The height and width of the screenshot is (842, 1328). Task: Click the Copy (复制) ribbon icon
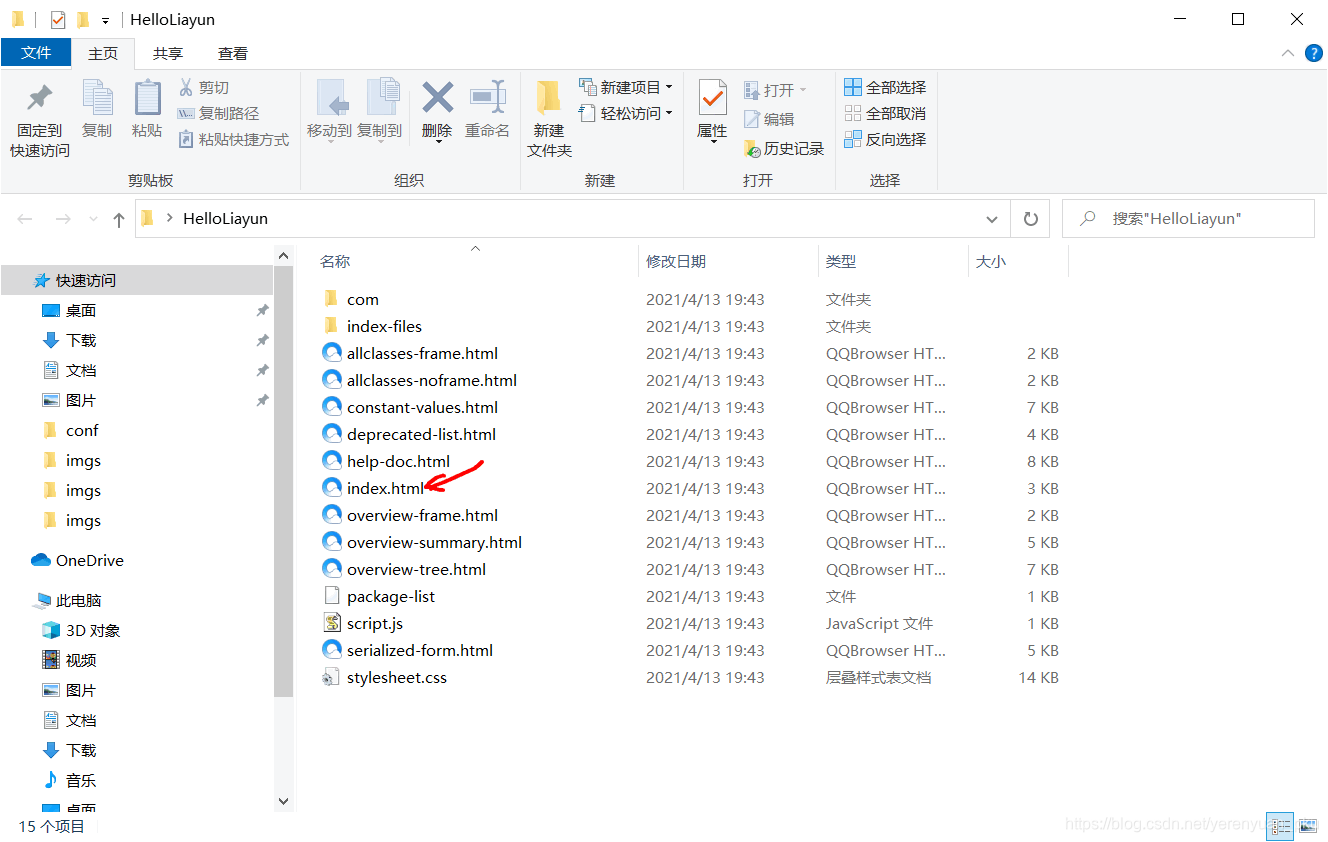pos(97,99)
